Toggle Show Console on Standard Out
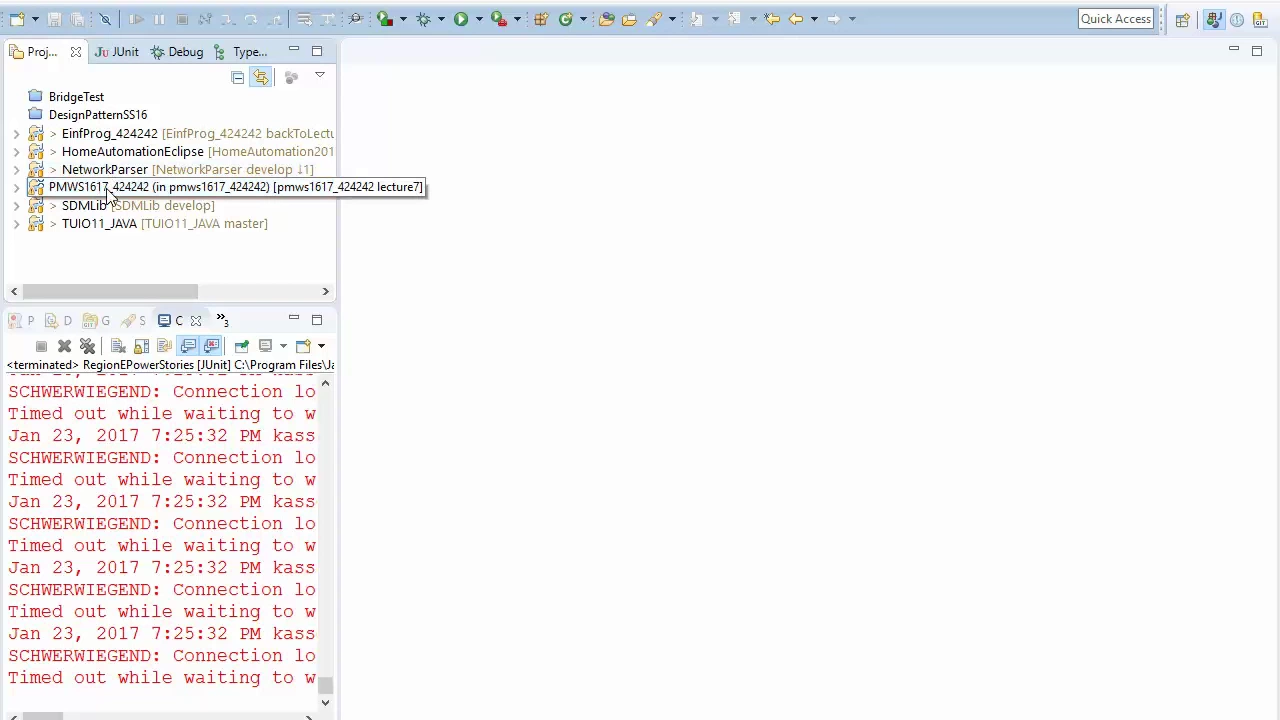Screen dimensions: 1280x720 [188, 346]
